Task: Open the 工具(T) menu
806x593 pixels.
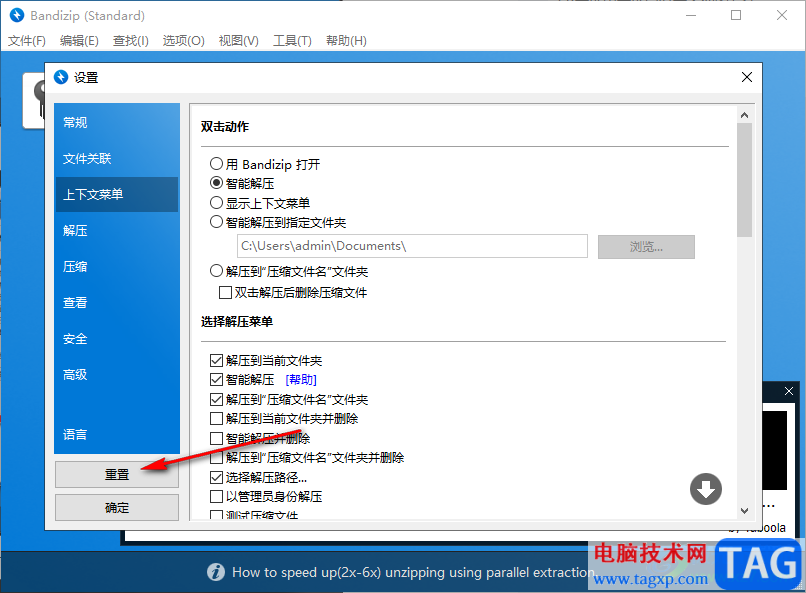Action: pos(292,41)
